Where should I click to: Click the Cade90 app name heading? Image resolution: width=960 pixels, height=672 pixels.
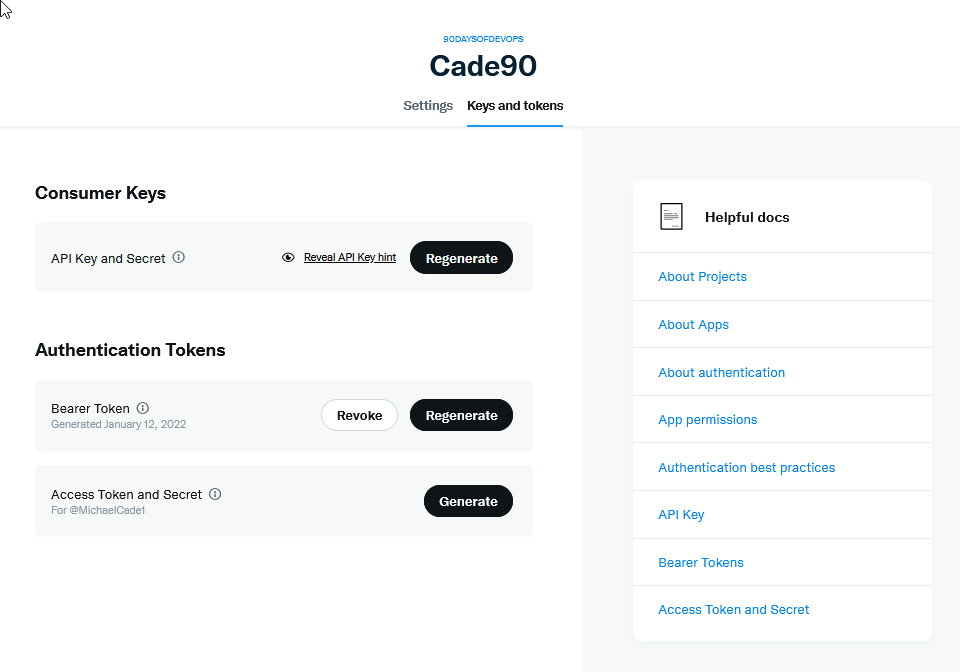[x=483, y=66]
